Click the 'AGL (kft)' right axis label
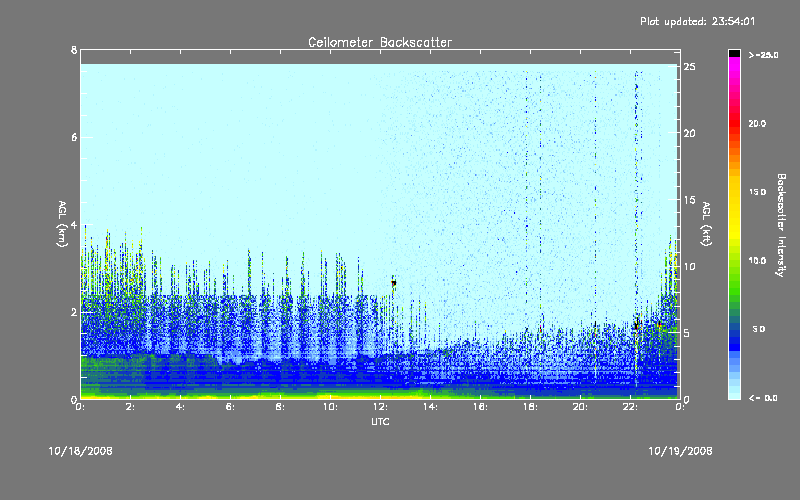The height and width of the screenshot is (500, 800). [707, 224]
